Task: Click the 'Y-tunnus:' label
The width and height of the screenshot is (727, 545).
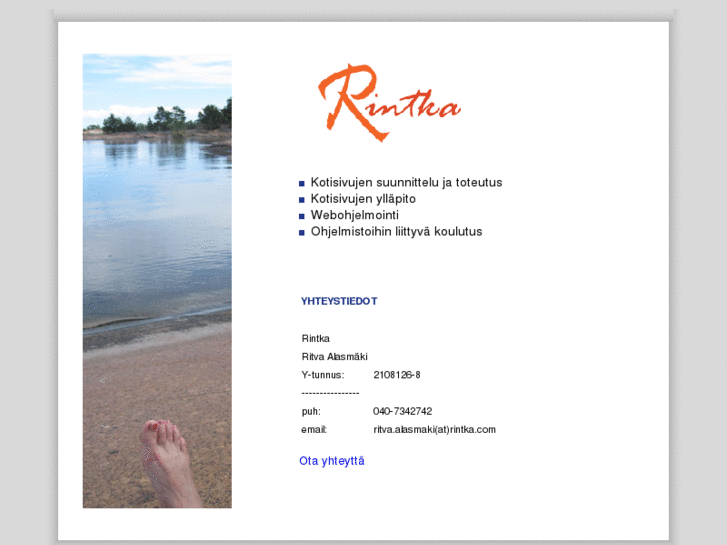Action: (323, 375)
